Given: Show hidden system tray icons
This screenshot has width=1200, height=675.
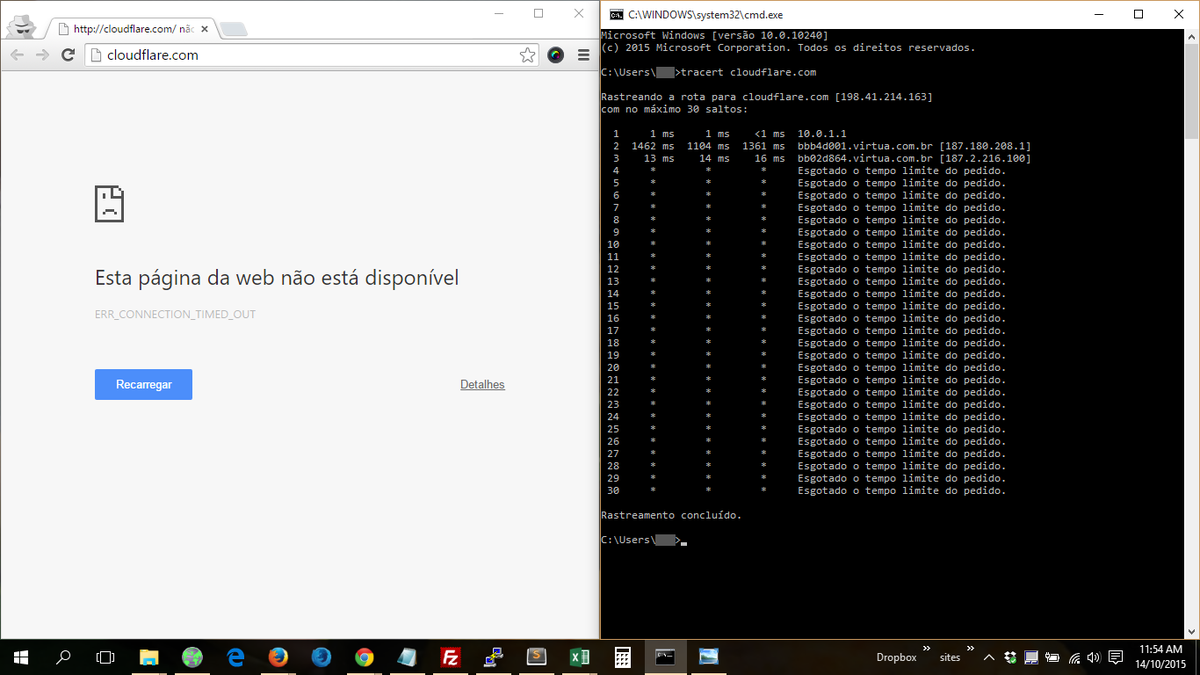Looking at the screenshot, I should (x=989, y=657).
